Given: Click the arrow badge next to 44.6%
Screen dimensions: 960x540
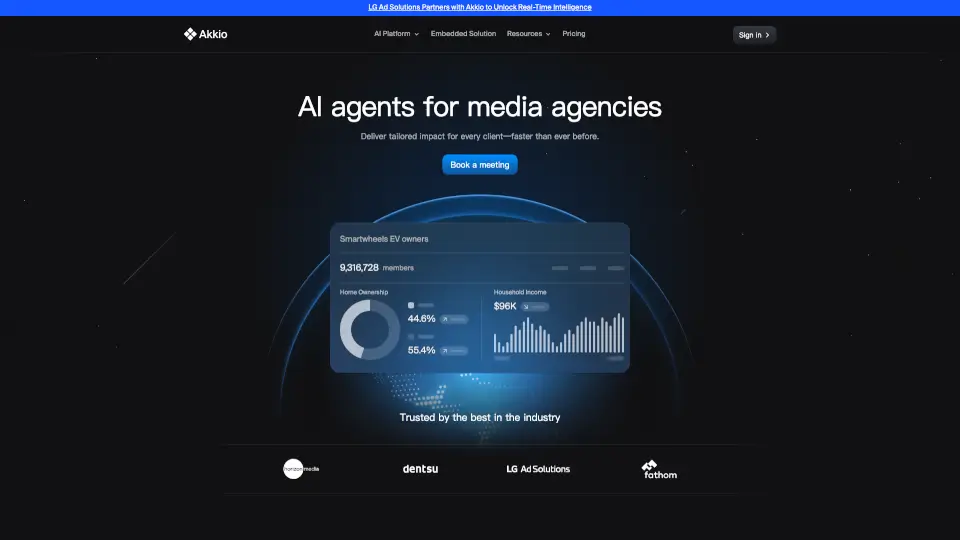Looking at the screenshot, I should tap(454, 319).
